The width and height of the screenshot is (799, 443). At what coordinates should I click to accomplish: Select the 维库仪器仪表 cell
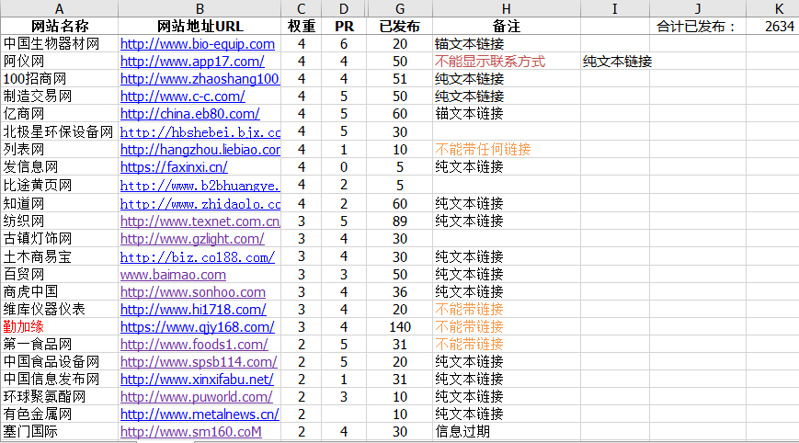click(59, 309)
